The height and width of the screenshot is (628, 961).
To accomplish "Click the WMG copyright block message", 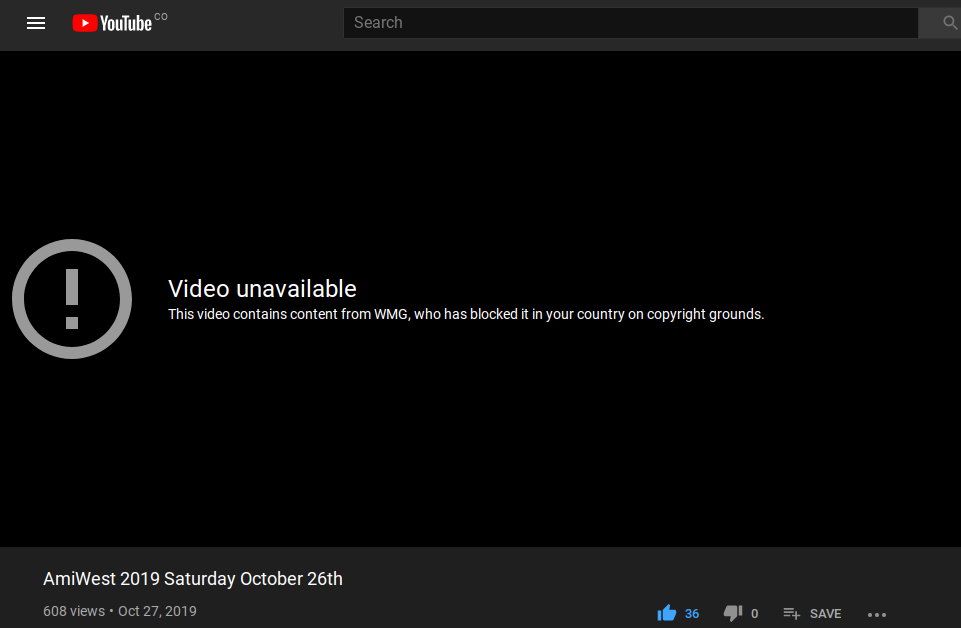I will (x=466, y=314).
